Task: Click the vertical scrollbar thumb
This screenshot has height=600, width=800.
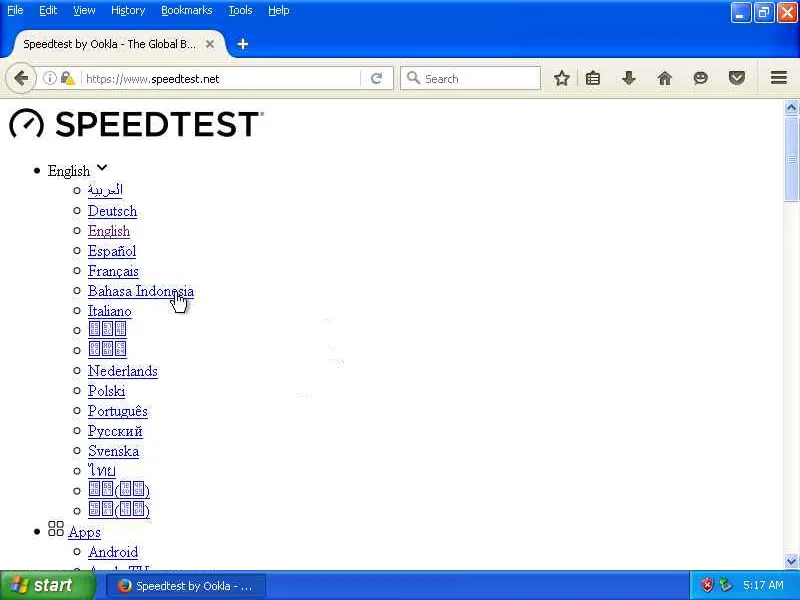Action: click(791, 159)
